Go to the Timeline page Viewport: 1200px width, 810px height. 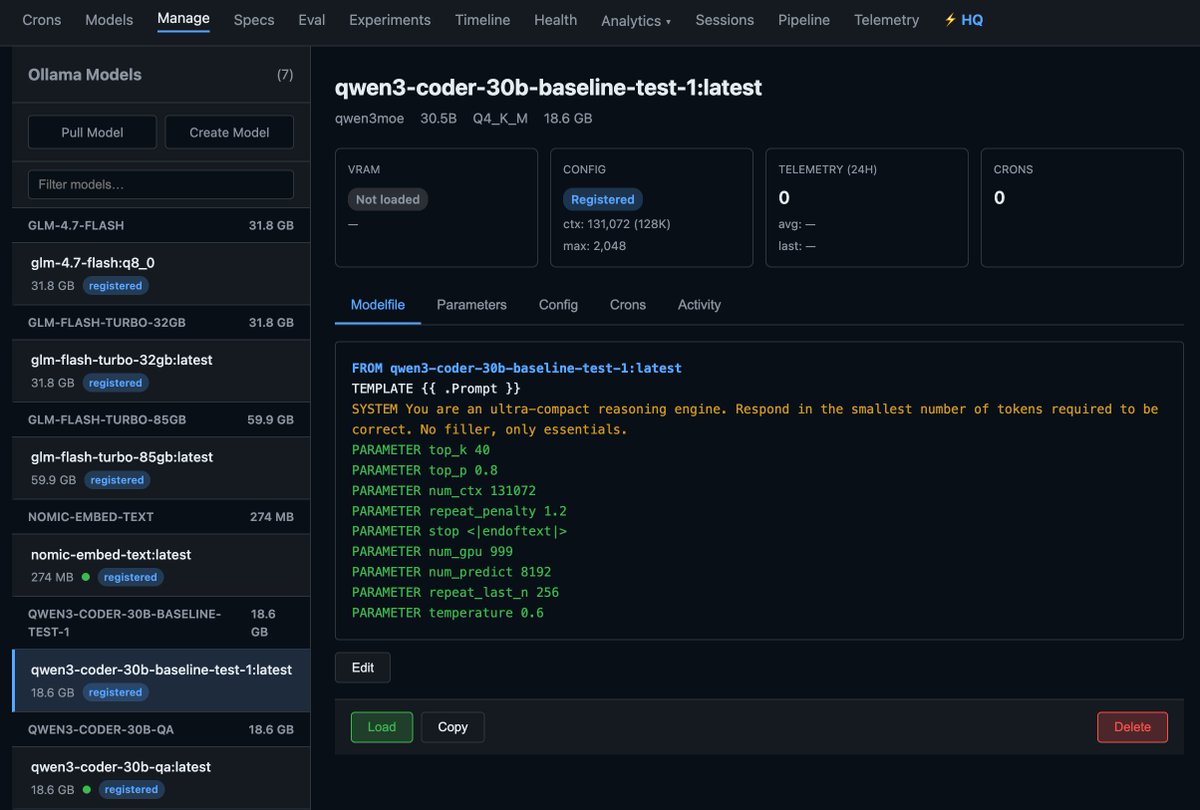[x=482, y=20]
